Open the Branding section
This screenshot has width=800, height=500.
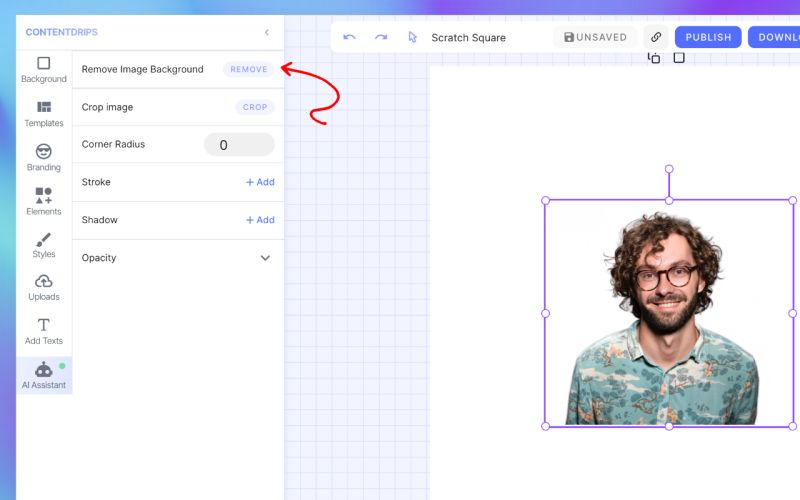(44, 158)
